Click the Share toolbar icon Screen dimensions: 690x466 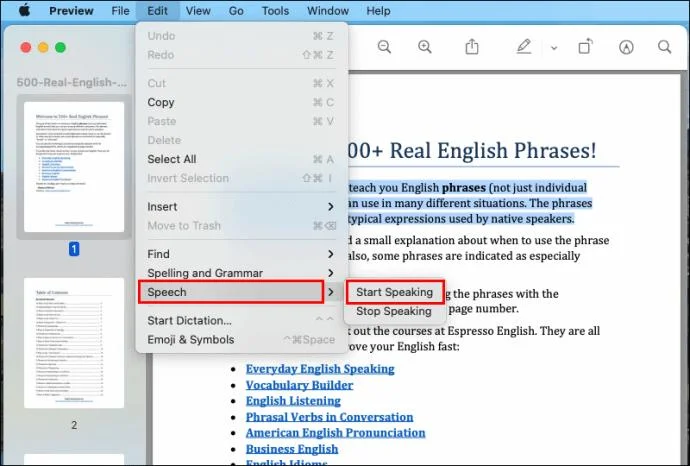click(472, 46)
